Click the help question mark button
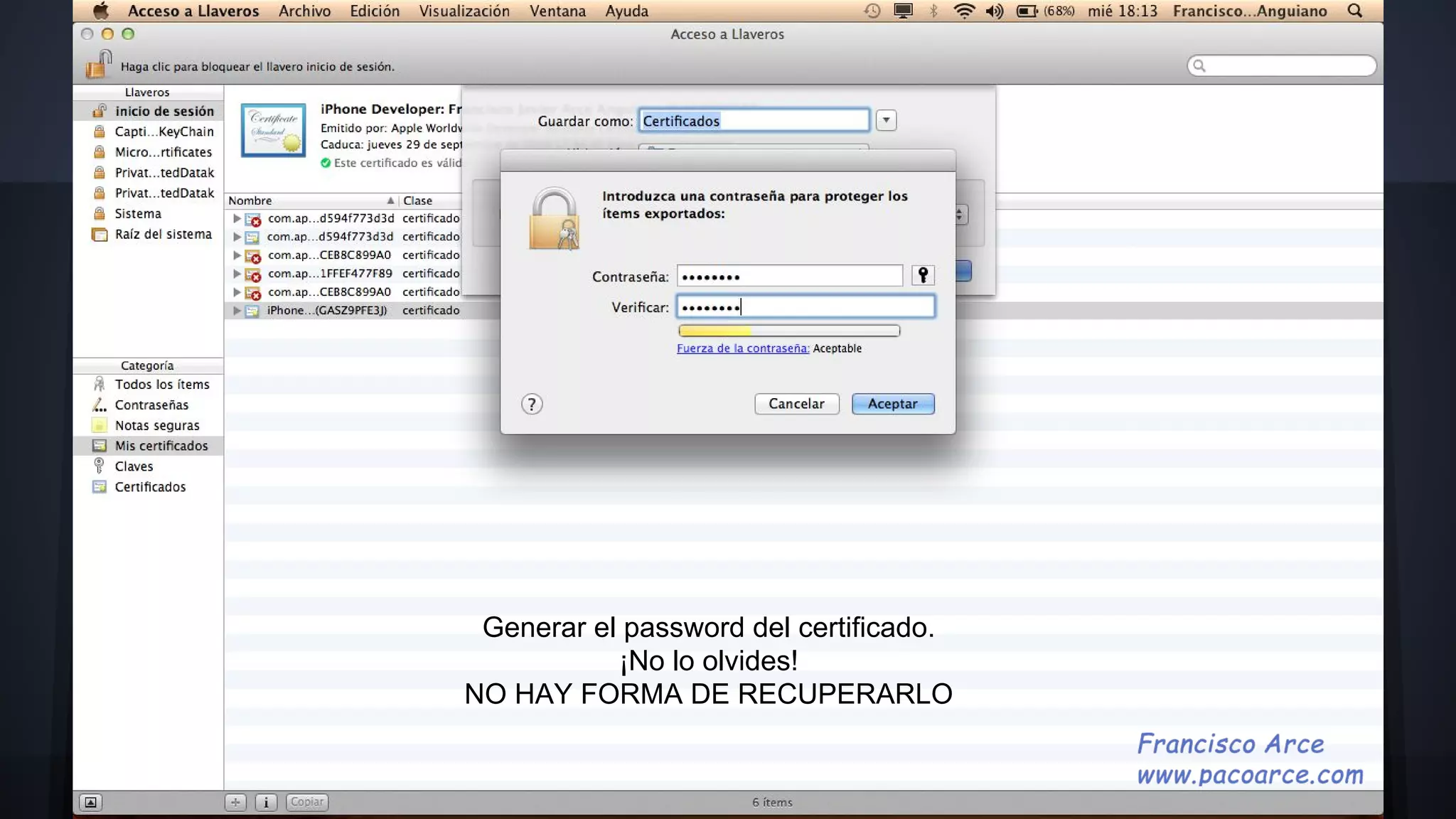The height and width of the screenshot is (819, 1456). pyautogui.click(x=532, y=404)
